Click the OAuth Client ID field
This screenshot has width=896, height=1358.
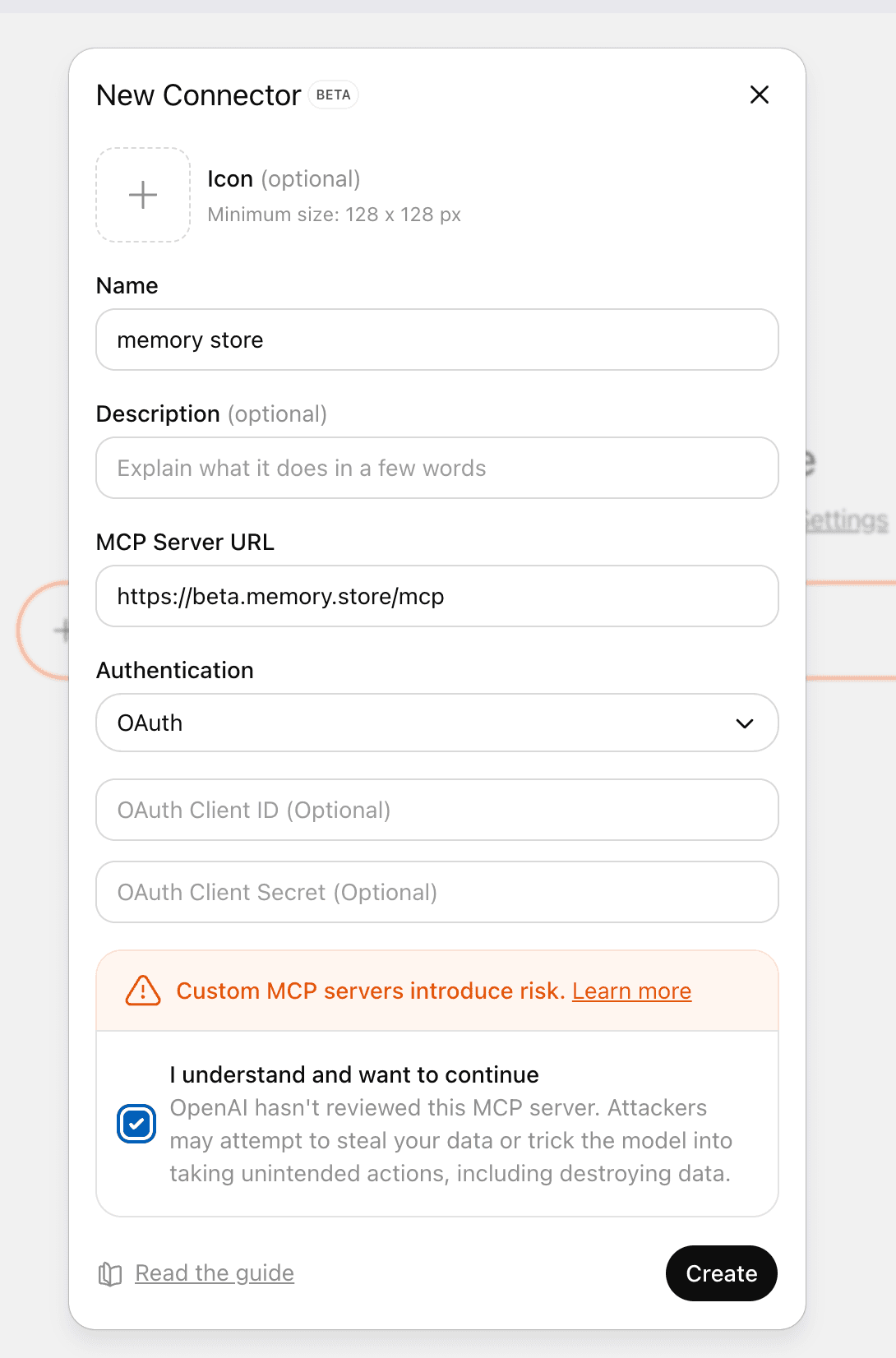437,810
